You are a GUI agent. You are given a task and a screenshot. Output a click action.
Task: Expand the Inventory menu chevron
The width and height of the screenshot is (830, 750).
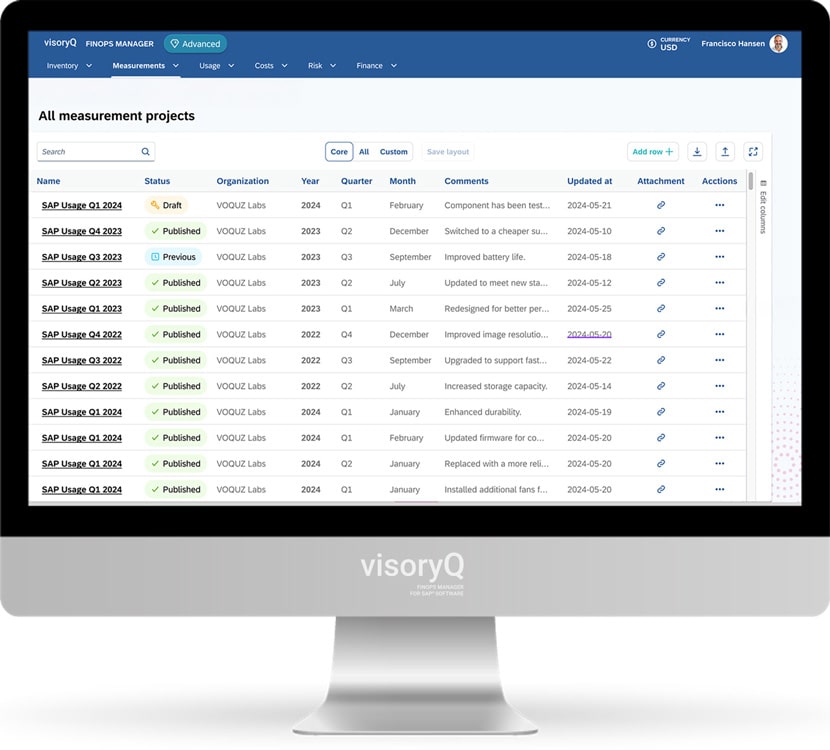89,66
